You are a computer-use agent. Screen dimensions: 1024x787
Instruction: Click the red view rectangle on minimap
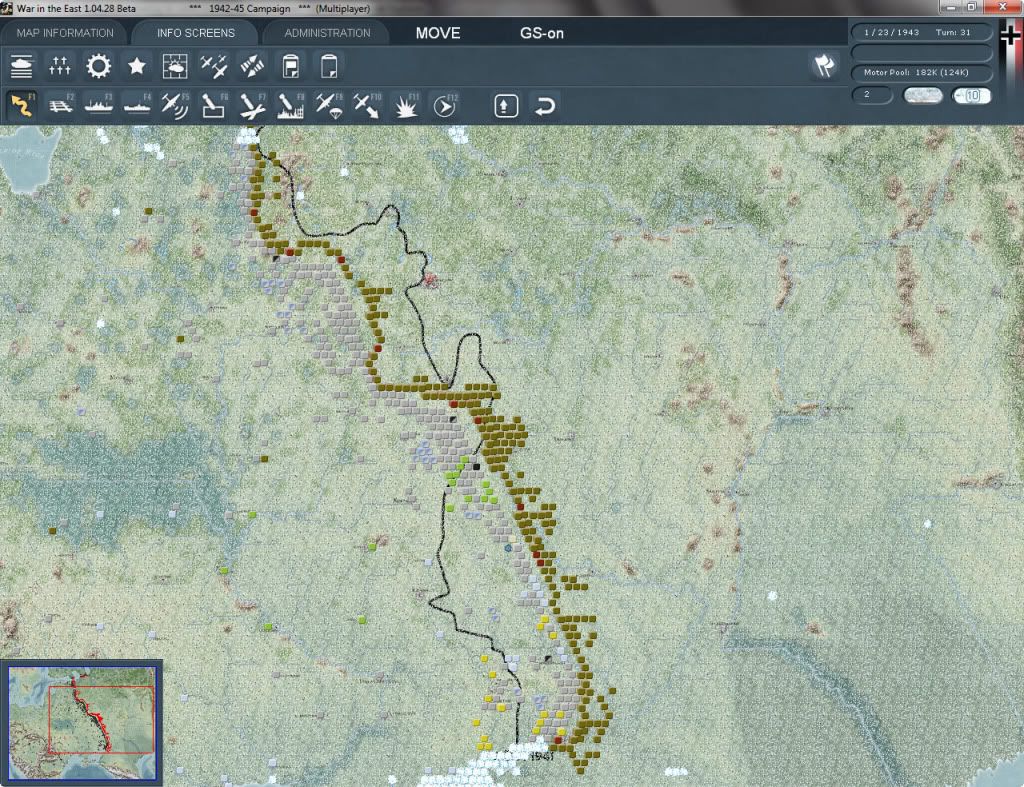click(101, 719)
